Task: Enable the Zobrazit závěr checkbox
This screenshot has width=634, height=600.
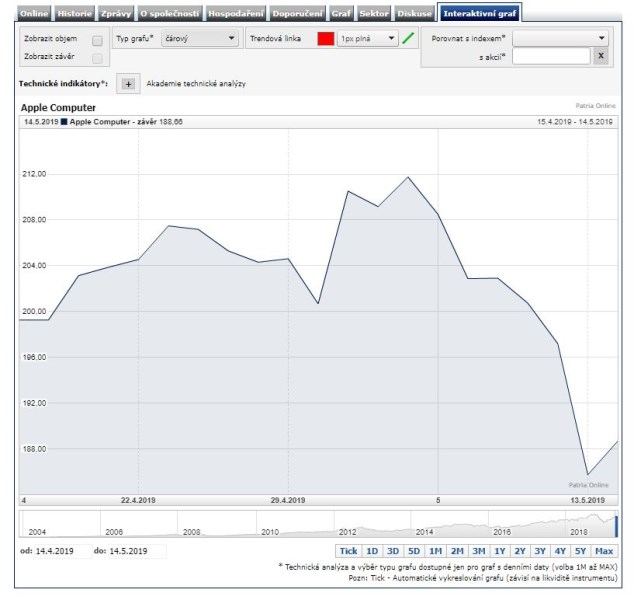Action: (97, 58)
